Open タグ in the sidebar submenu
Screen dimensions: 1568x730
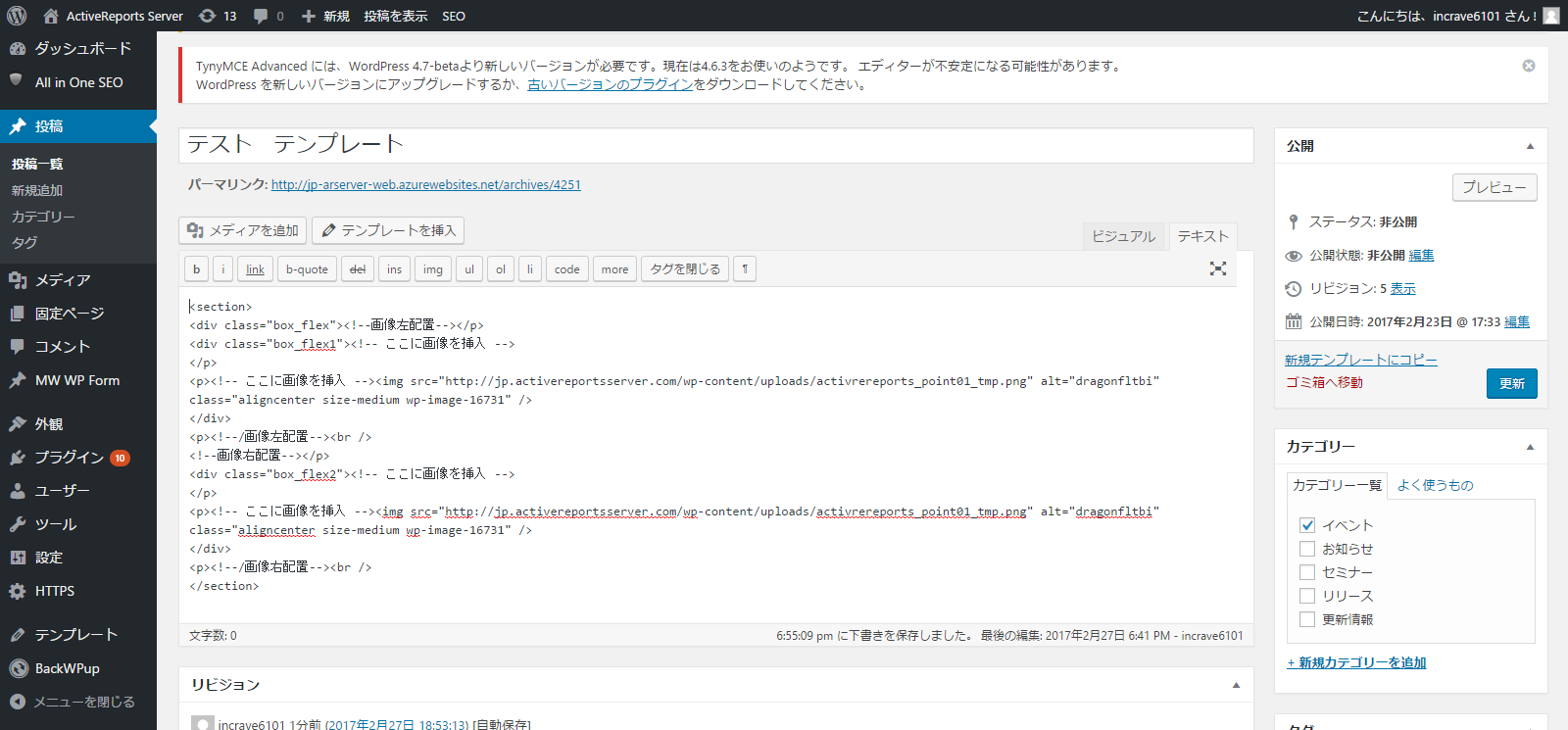[x=24, y=242]
